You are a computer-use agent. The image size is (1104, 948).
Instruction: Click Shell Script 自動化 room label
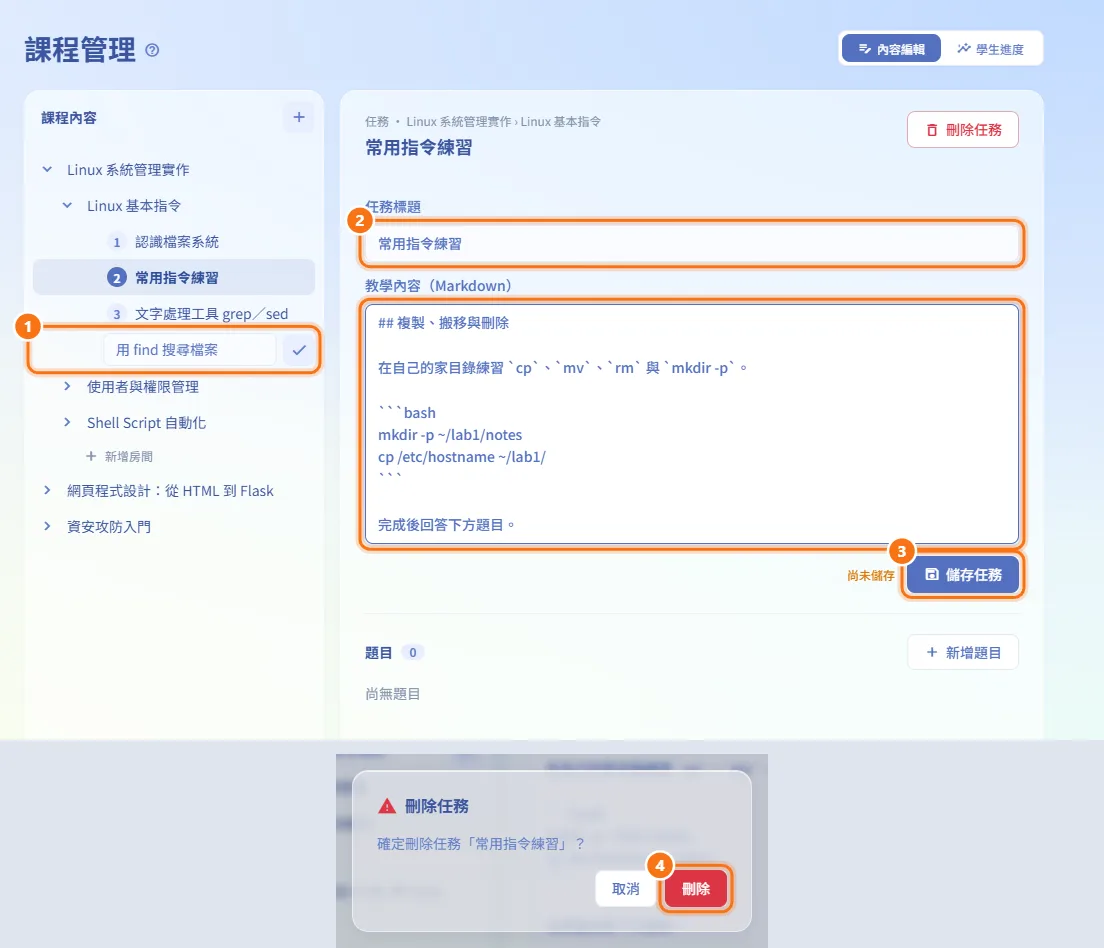(x=146, y=423)
